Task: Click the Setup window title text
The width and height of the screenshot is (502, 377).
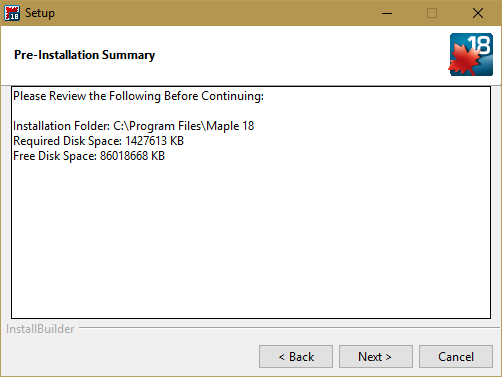Action: point(40,13)
